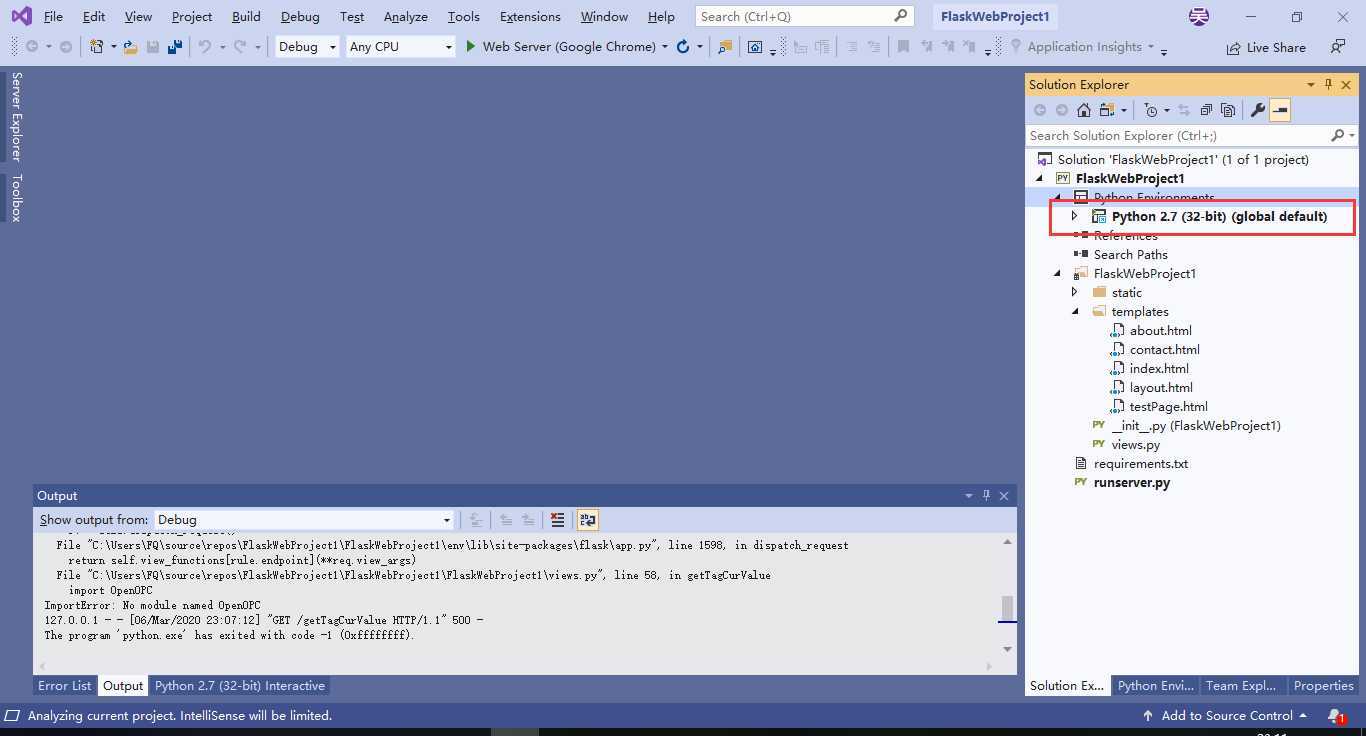Image resolution: width=1366 pixels, height=736 pixels.
Task: Open Properties wrench in Solution Explorer
Action: click(1258, 110)
